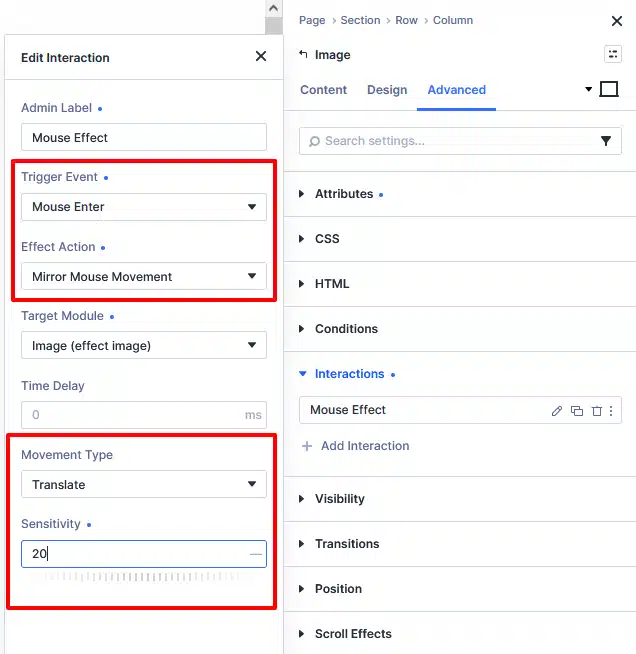Go to Page in breadcrumb
This screenshot has height=654, width=636.
click(312, 20)
